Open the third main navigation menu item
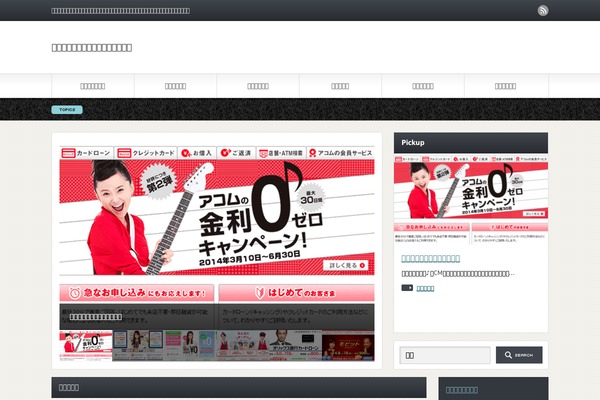600x400 pixels. tap(258, 86)
